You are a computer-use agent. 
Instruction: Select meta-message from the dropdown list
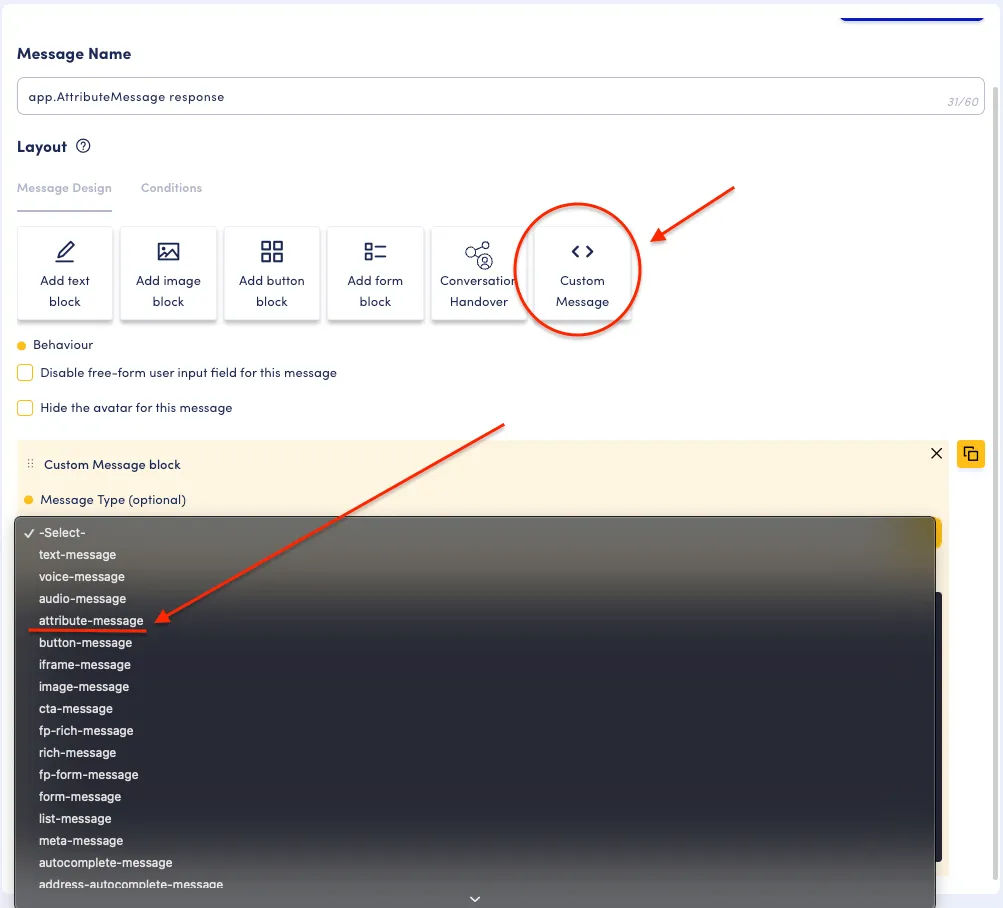(475, 841)
